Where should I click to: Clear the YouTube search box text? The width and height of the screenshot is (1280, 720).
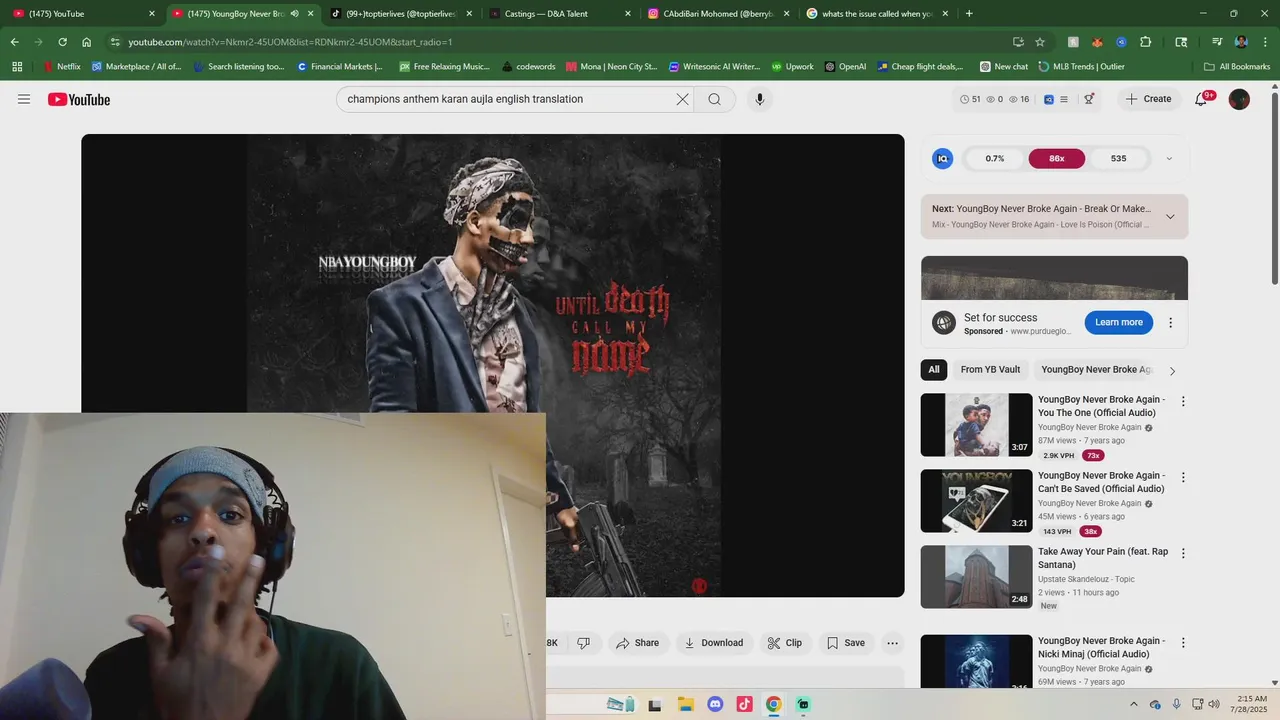(682, 99)
